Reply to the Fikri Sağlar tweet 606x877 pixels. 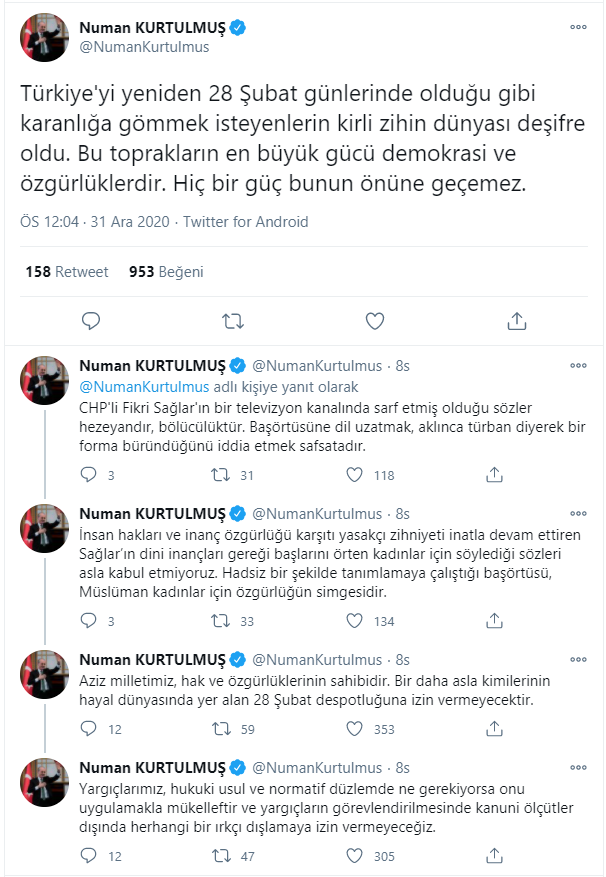tap(89, 475)
